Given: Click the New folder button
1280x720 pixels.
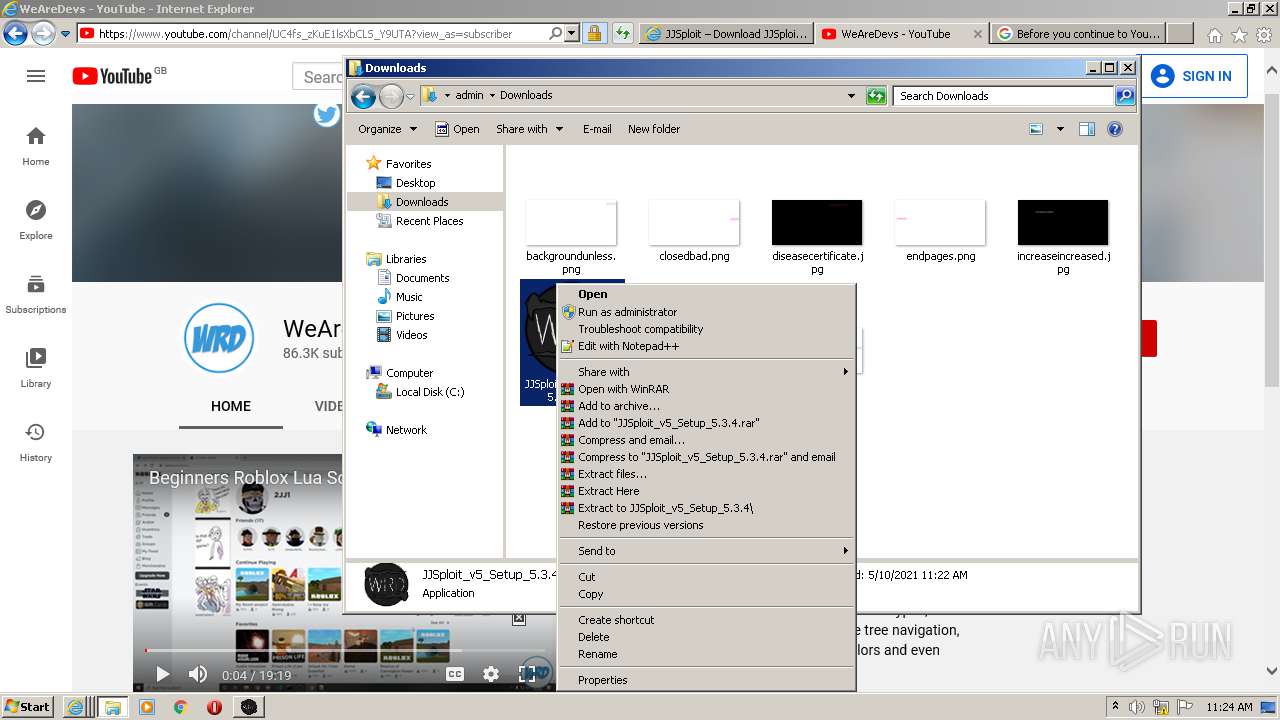Looking at the screenshot, I should (654, 129).
